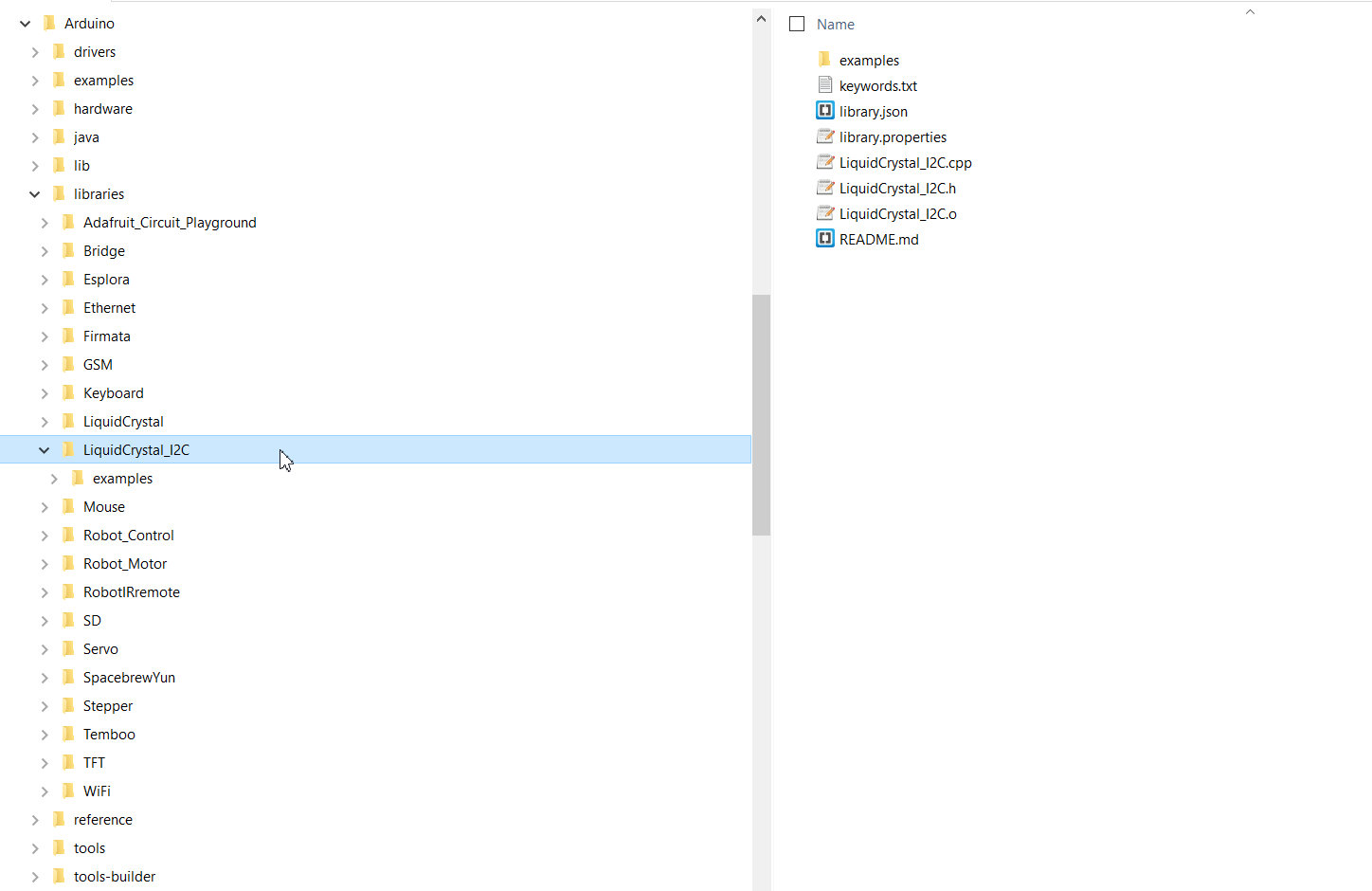This screenshot has width=1372, height=891.
Task: Click the SD folder icon
Action: pyautogui.click(x=68, y=620)
